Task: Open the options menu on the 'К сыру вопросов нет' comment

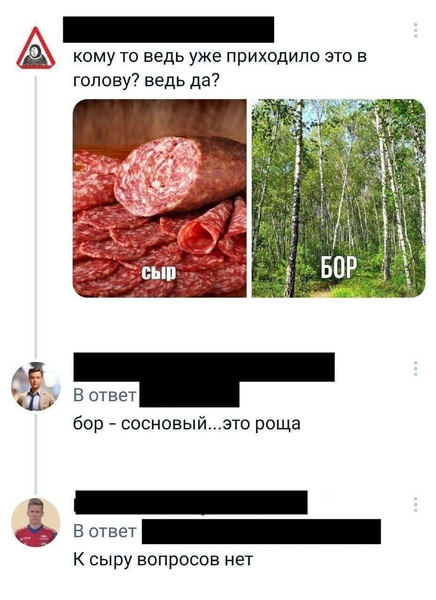Action: click(415, 505)
